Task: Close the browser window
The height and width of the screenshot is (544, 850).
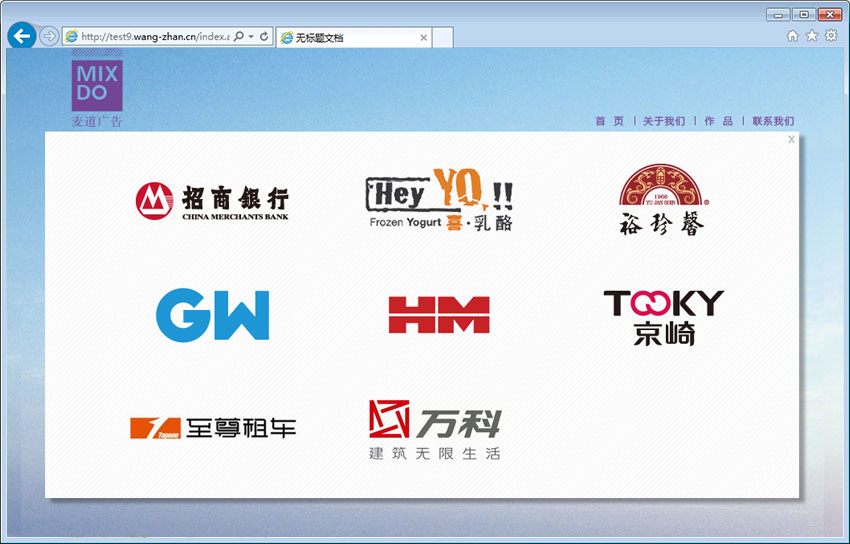Action: click(x=830, y=15)
